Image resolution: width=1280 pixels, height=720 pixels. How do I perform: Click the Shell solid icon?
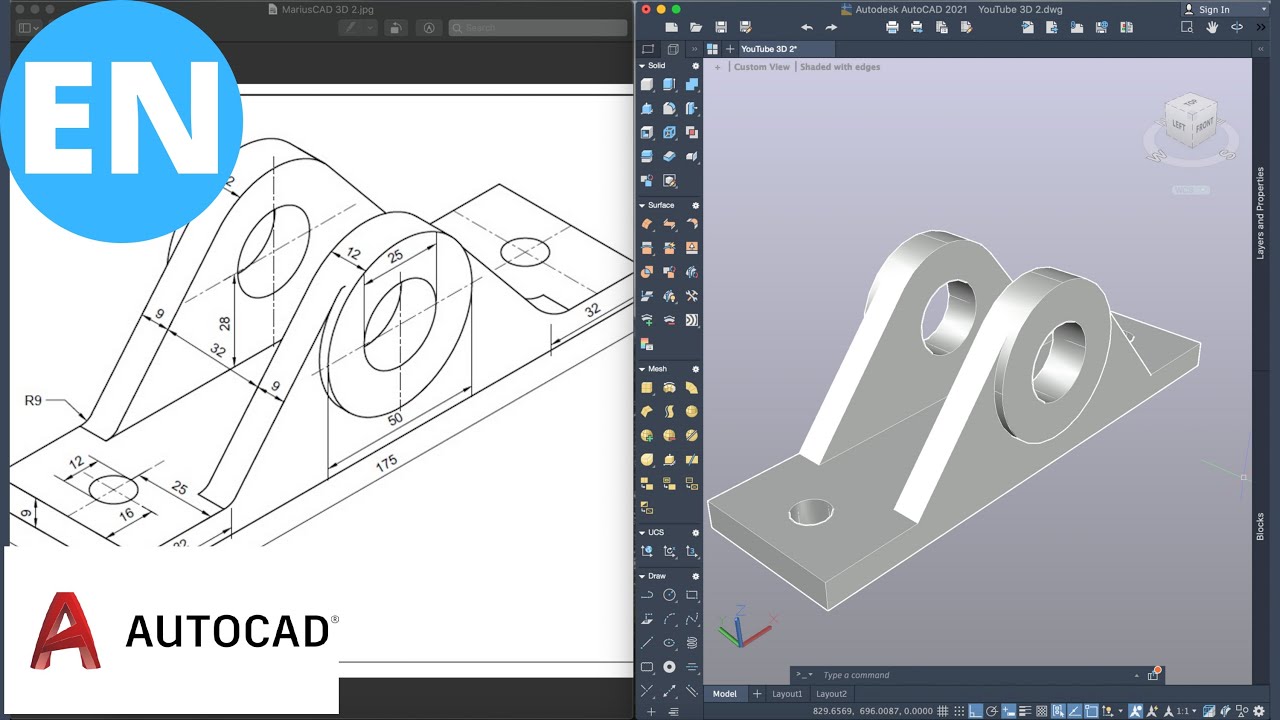(647, 132)
